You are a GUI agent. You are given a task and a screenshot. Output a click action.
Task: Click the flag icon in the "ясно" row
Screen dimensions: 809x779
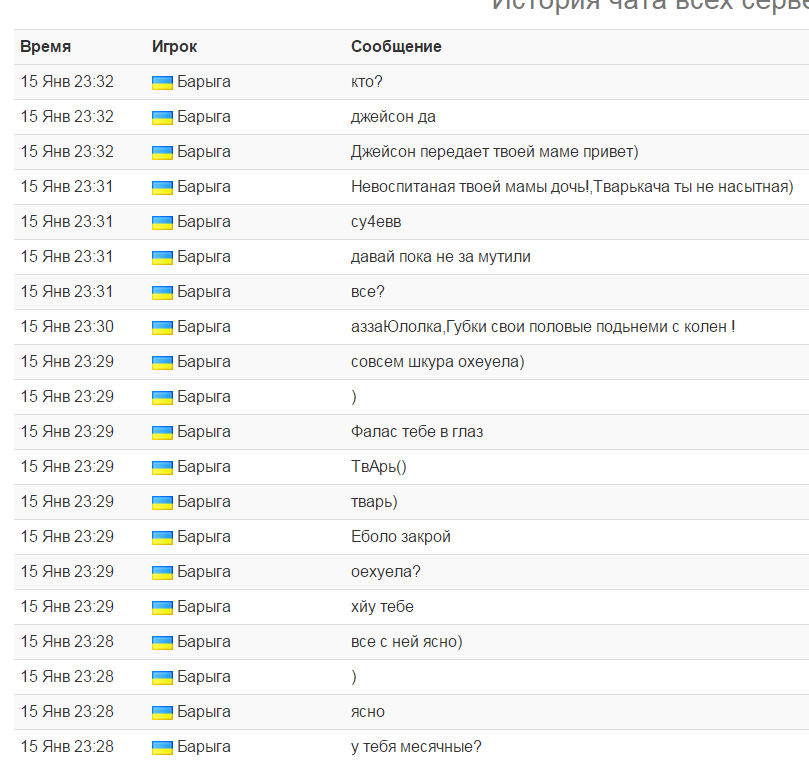(x=162, y=712)
